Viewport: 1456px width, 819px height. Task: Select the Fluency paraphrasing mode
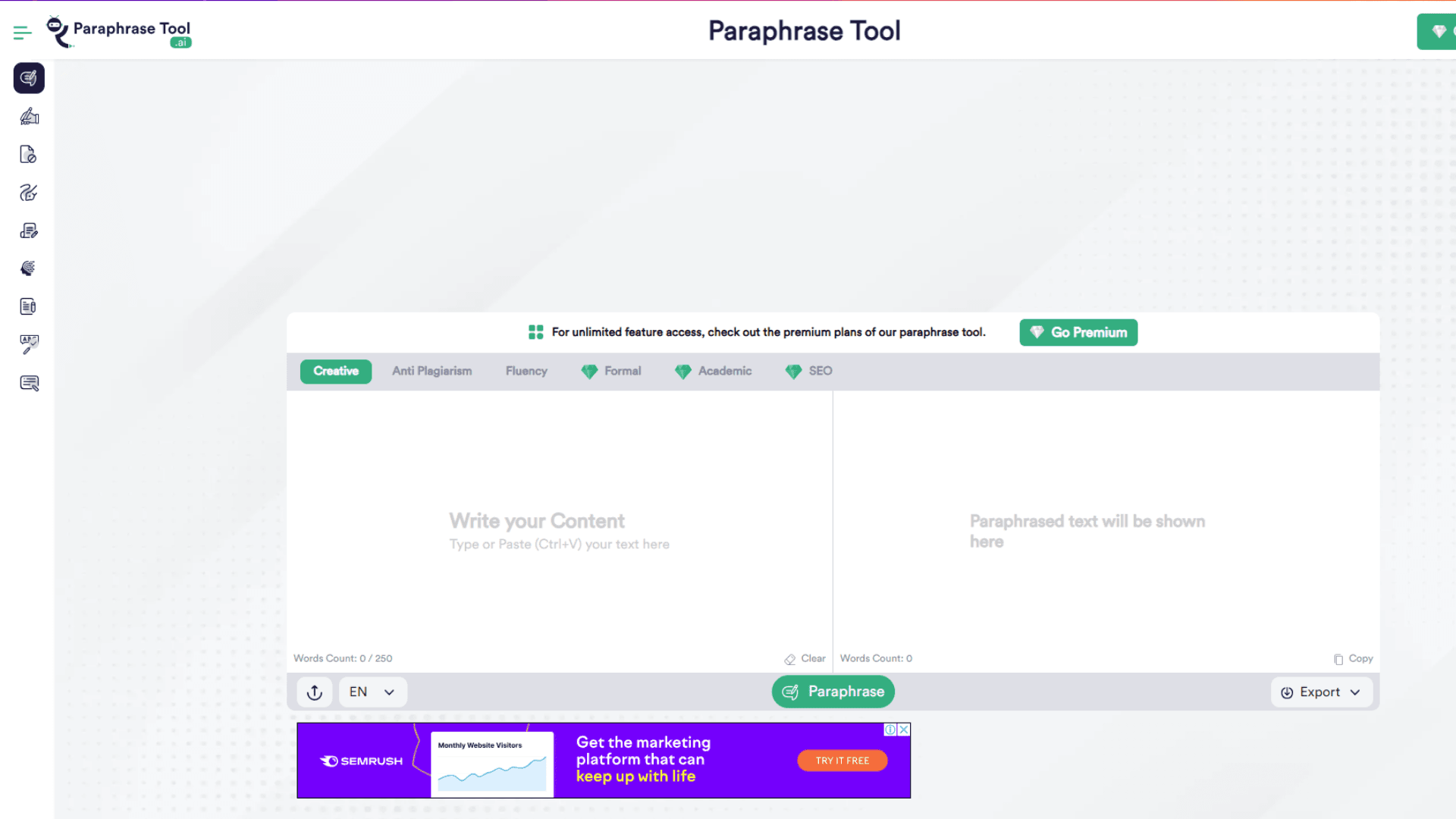[x=526, y=371]
